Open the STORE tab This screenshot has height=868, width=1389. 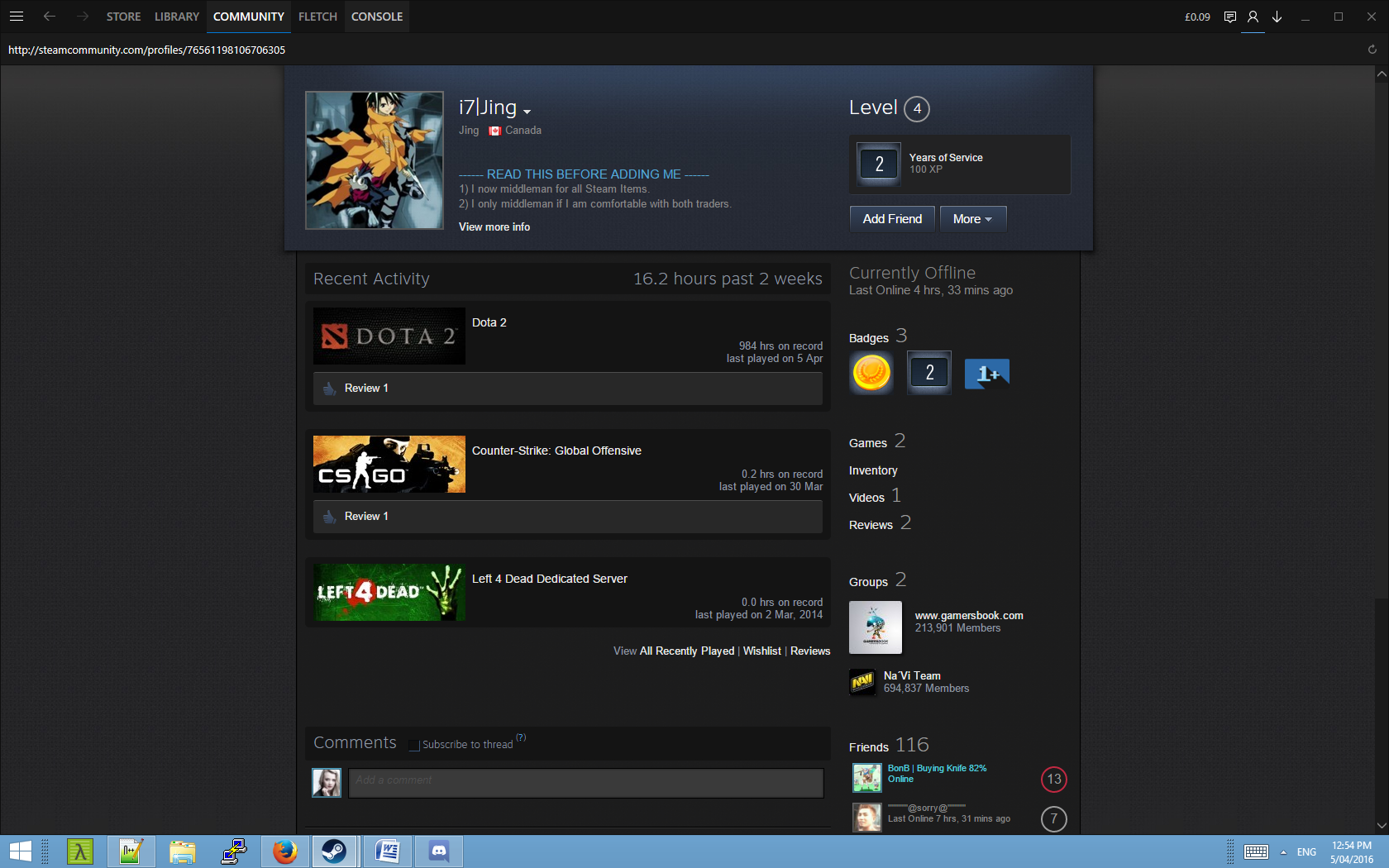(123, 17)
